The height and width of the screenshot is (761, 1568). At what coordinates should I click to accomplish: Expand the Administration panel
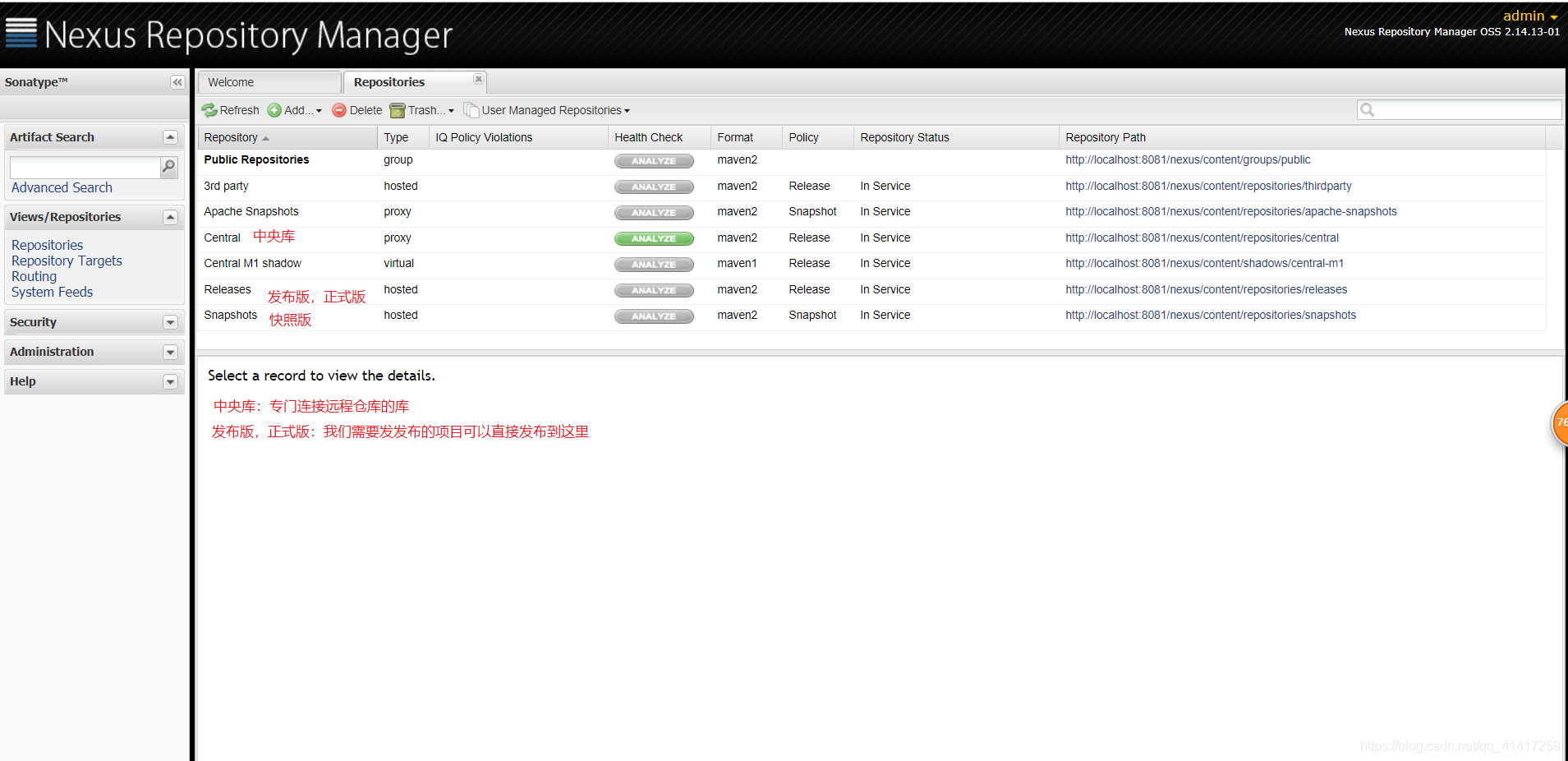point(171,352)
